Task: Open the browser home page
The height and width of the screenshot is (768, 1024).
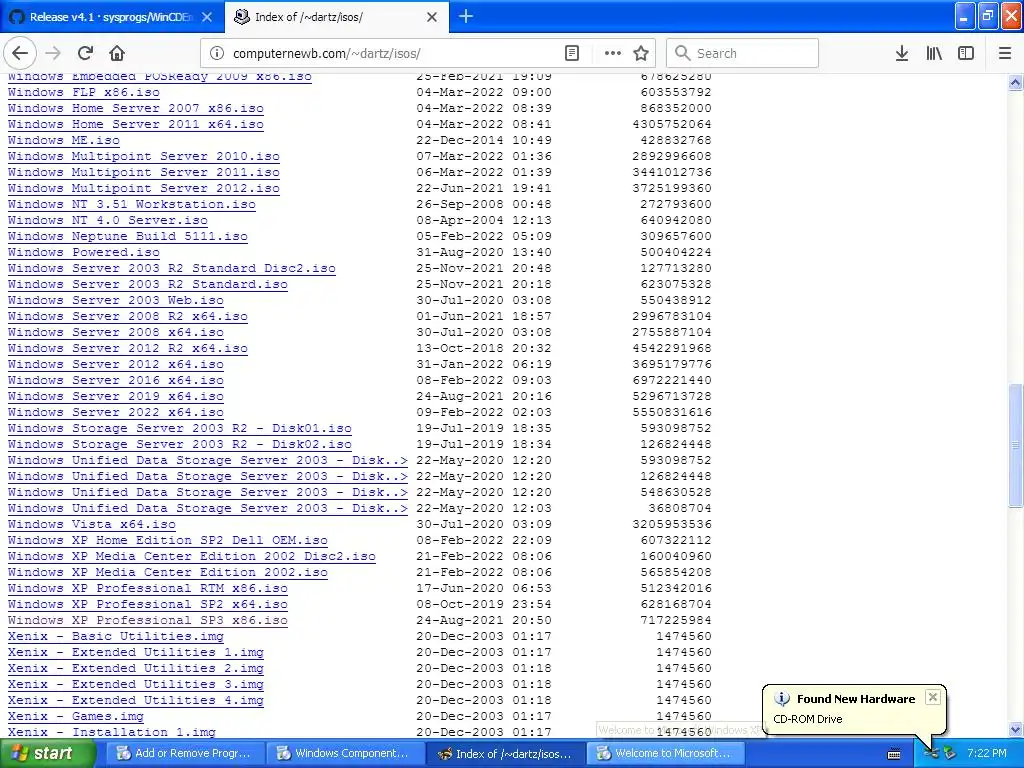Action: coord(117,54)
